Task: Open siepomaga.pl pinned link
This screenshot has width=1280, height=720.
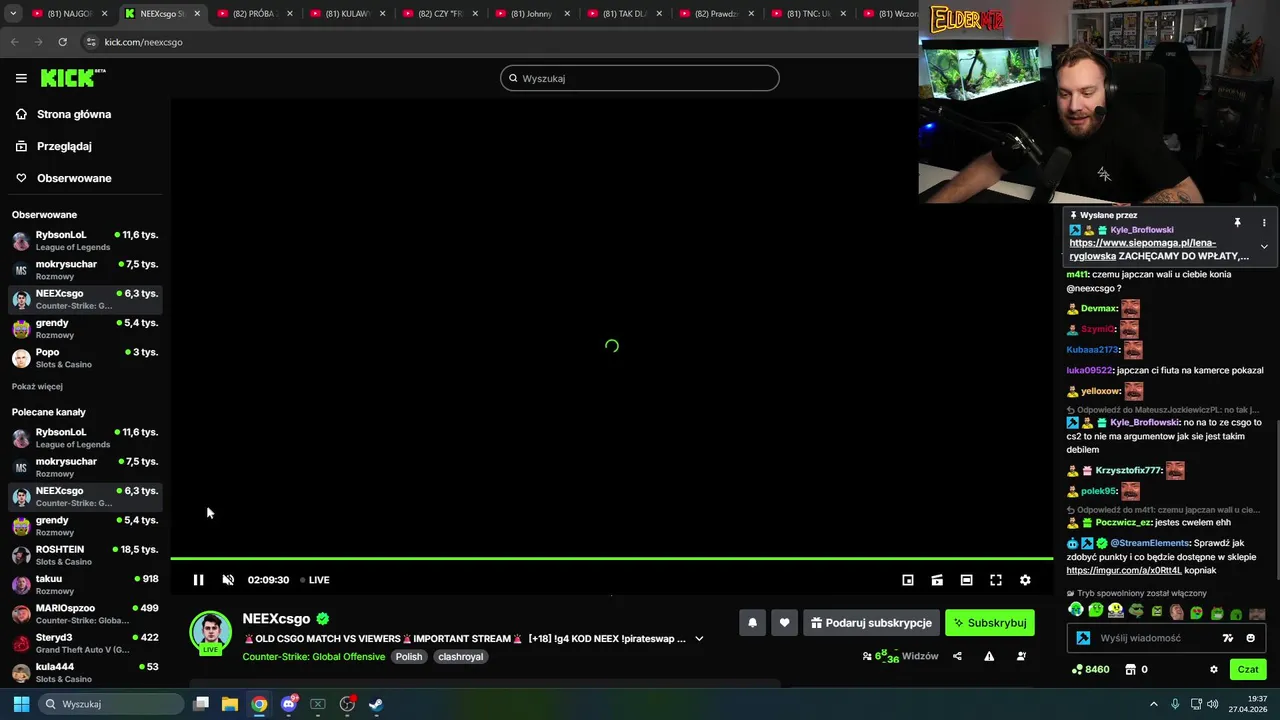Action: (x=1142, y=249)
